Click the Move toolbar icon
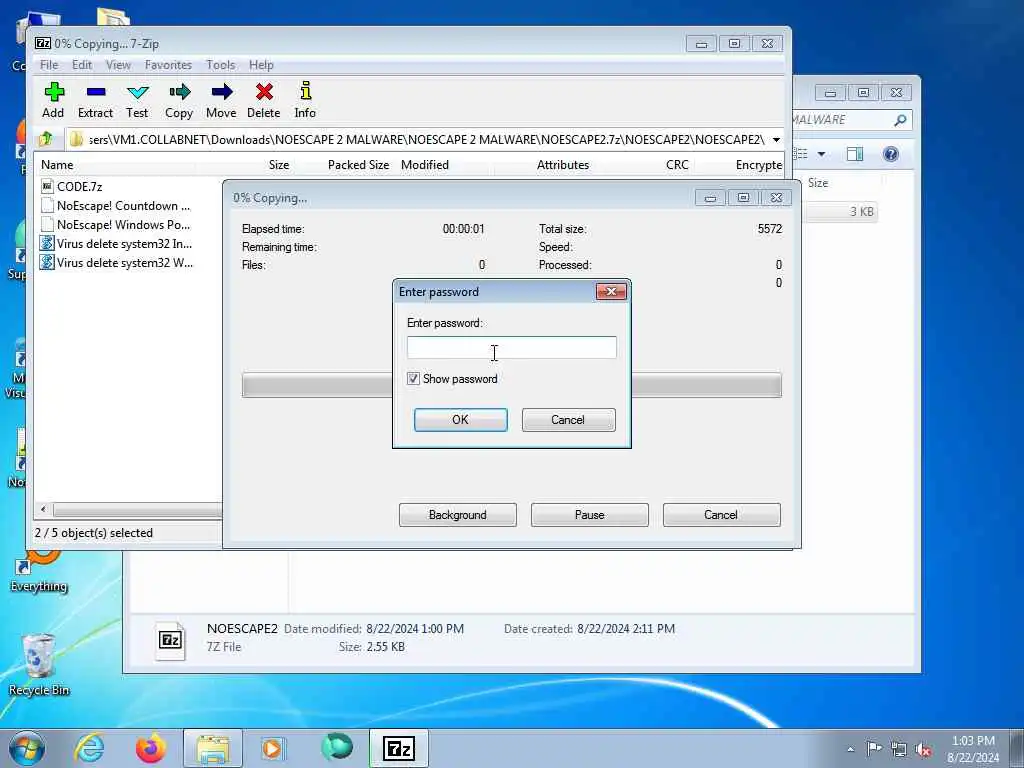The width and height of the screenshot is (1024, 768). coord(221,100)
